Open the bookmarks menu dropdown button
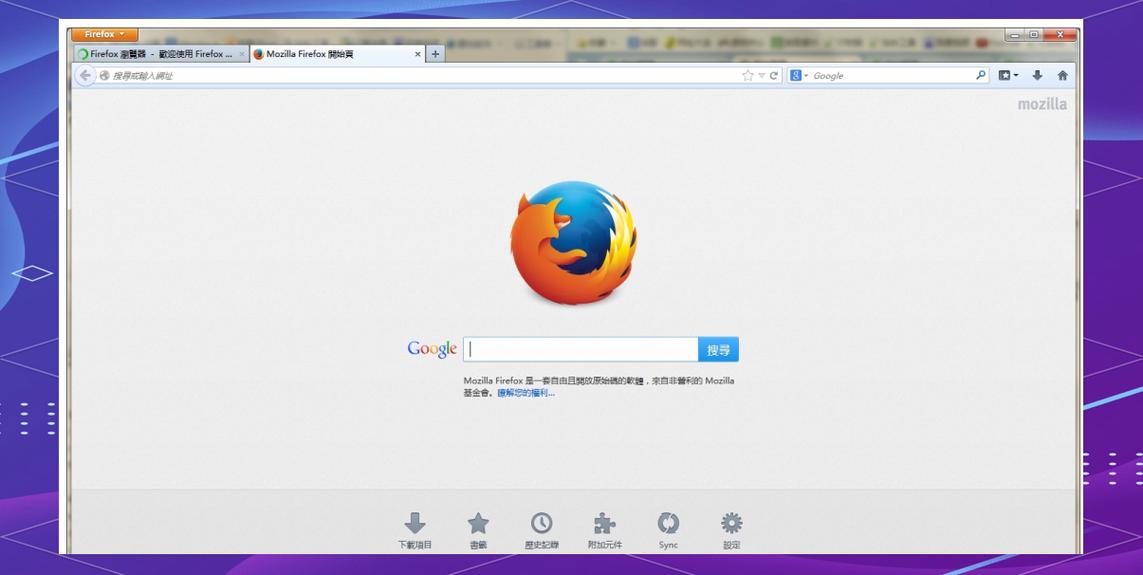Screen dimensions: 1143x575 (1008, 76)
